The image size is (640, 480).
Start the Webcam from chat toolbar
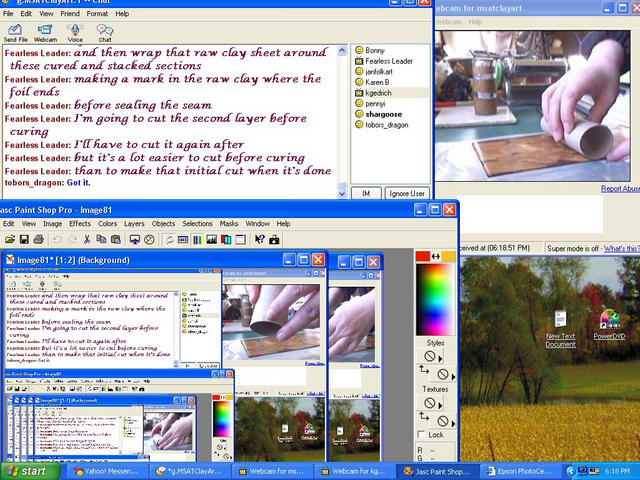pyautogui.click(x=45, y=33)
